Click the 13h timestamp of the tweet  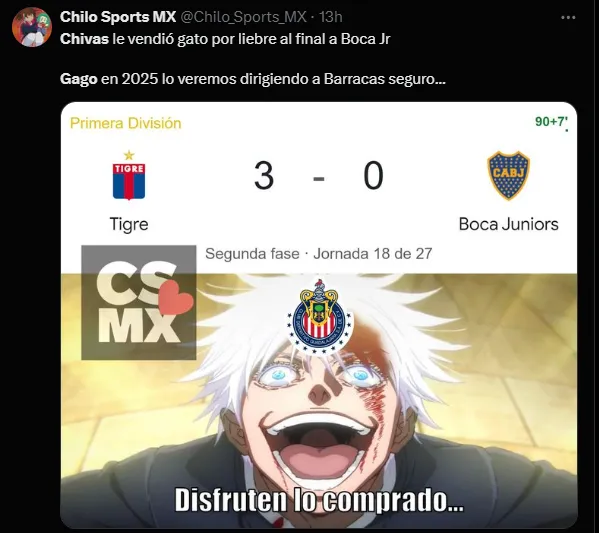coord(330,17)
